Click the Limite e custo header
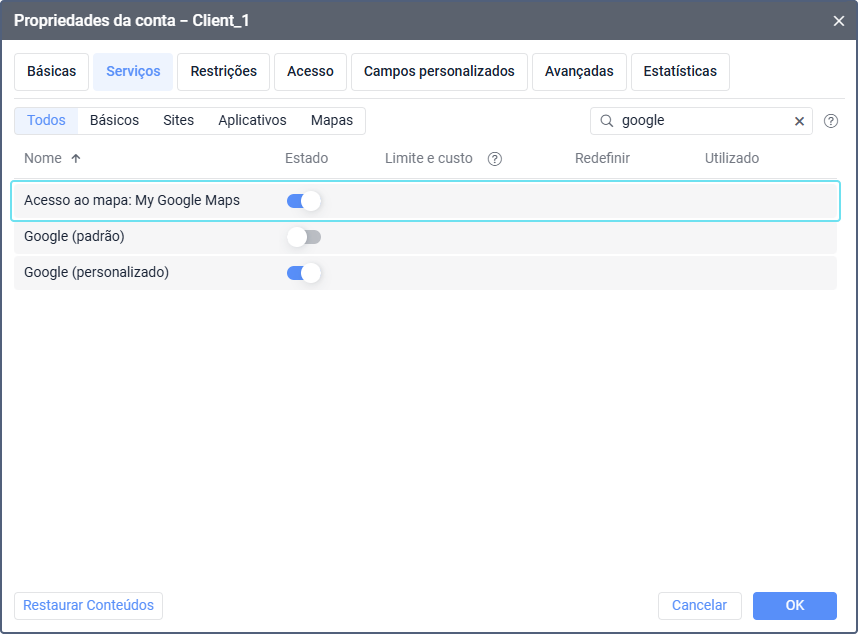Screen dimensions: 858x634 (x=428, y=159)
